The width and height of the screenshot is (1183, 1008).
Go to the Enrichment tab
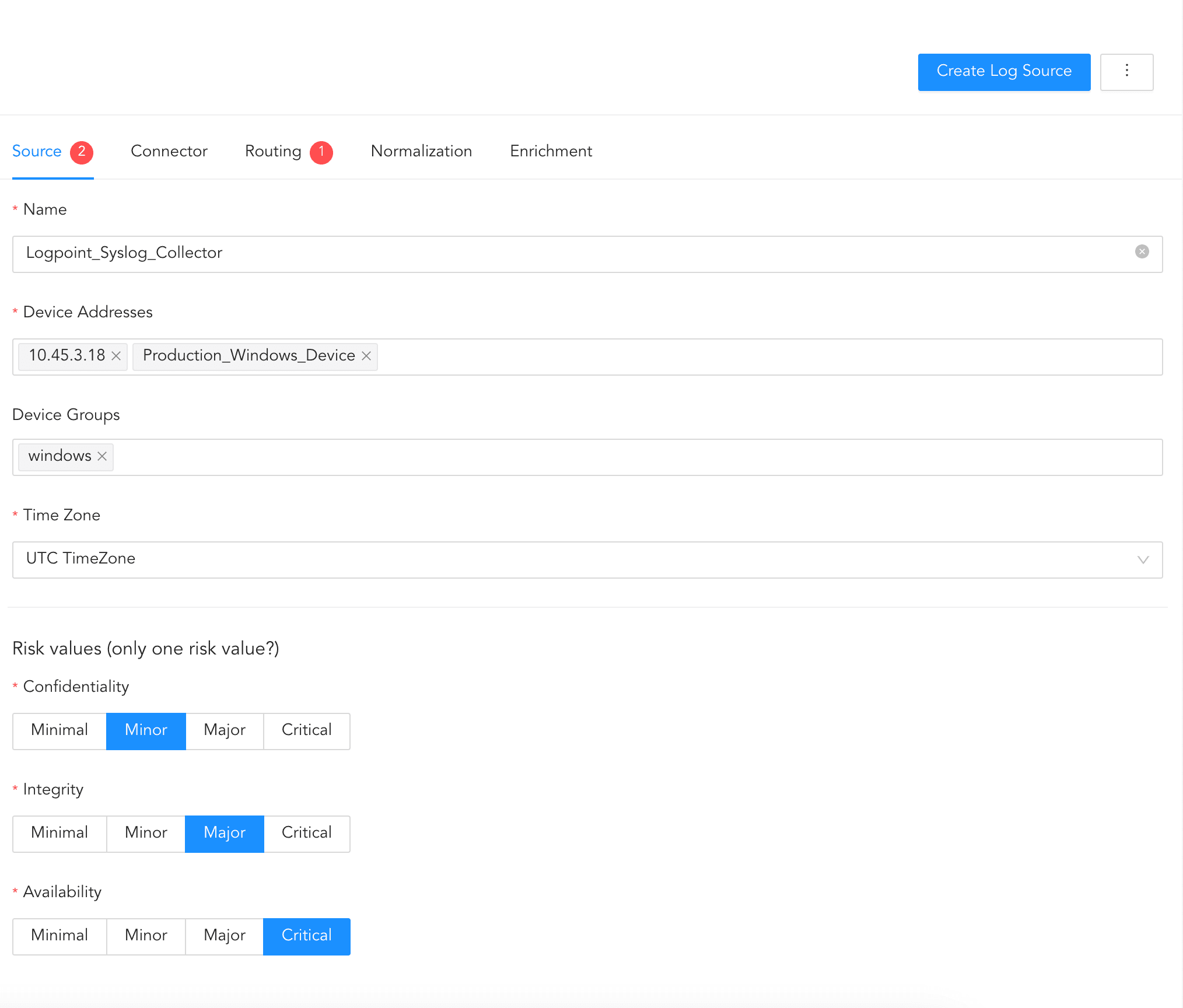(x=551, y=151)
